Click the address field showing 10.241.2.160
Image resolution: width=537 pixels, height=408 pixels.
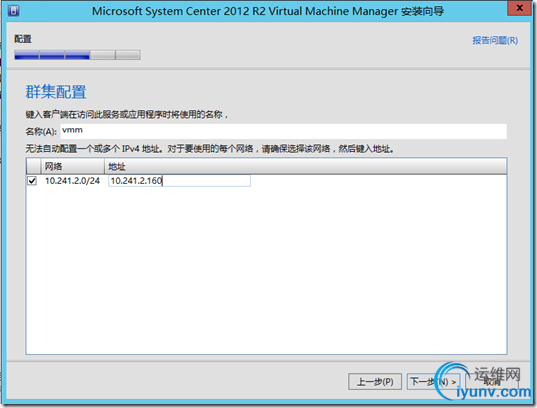point(179,181)
